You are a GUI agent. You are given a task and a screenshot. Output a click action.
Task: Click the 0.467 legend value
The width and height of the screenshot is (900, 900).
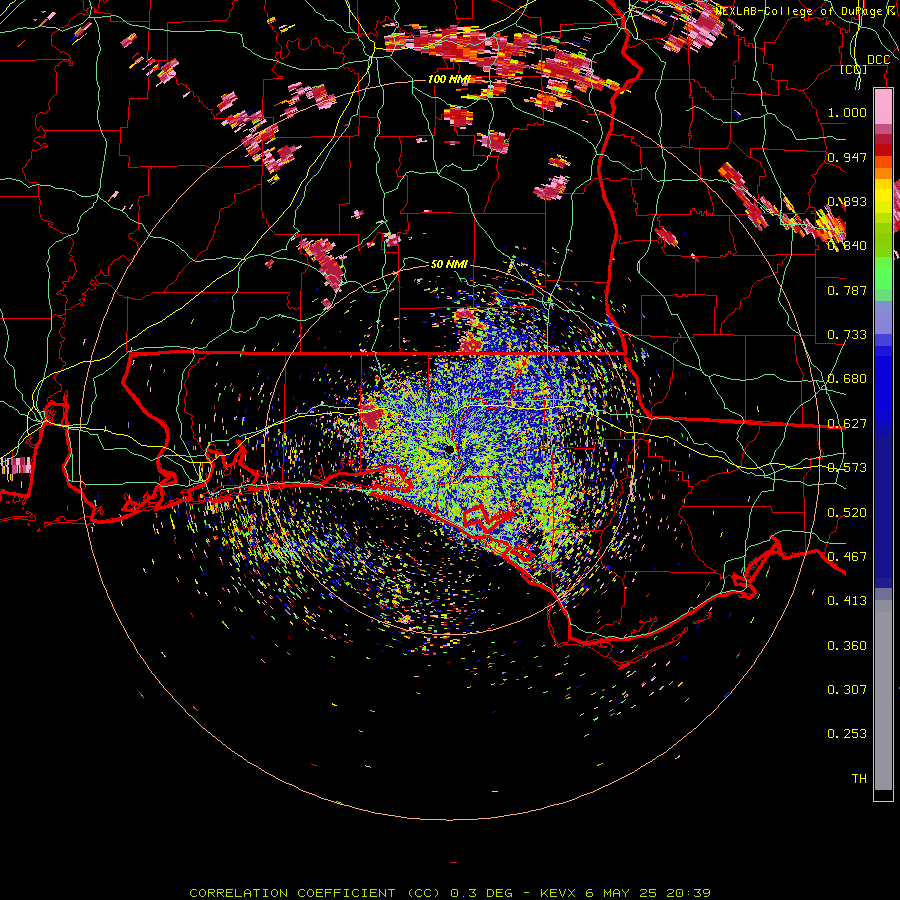(847, 557)
